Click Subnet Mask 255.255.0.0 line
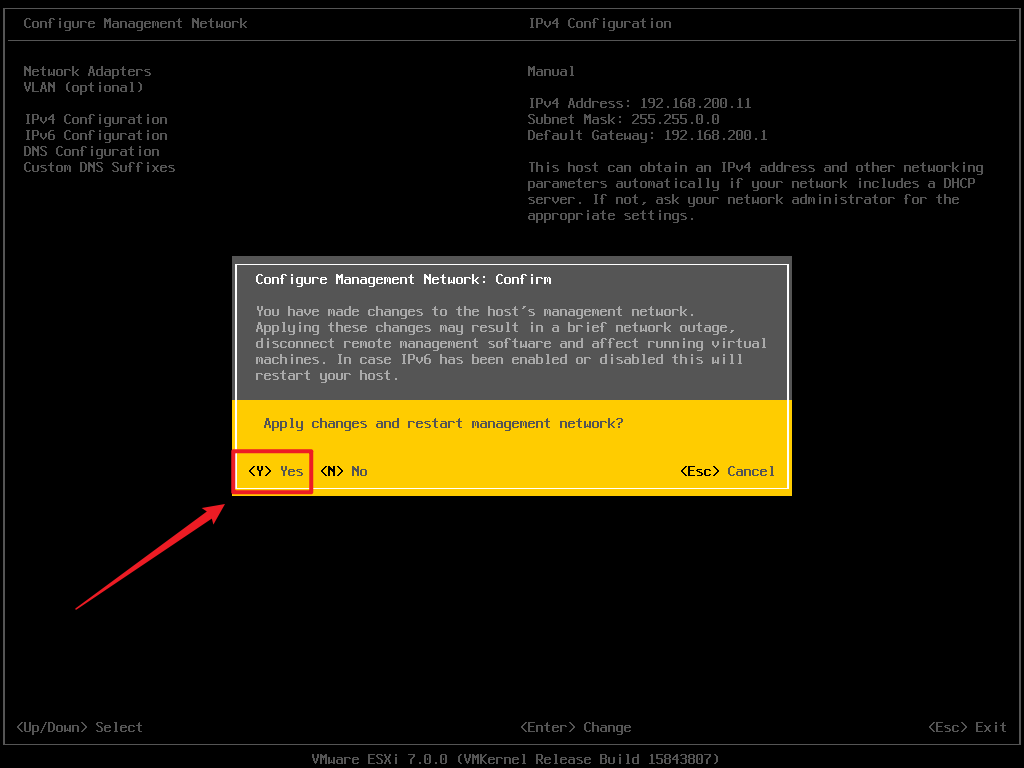This screenshot has height=768, width=1024. pos(624,119)
